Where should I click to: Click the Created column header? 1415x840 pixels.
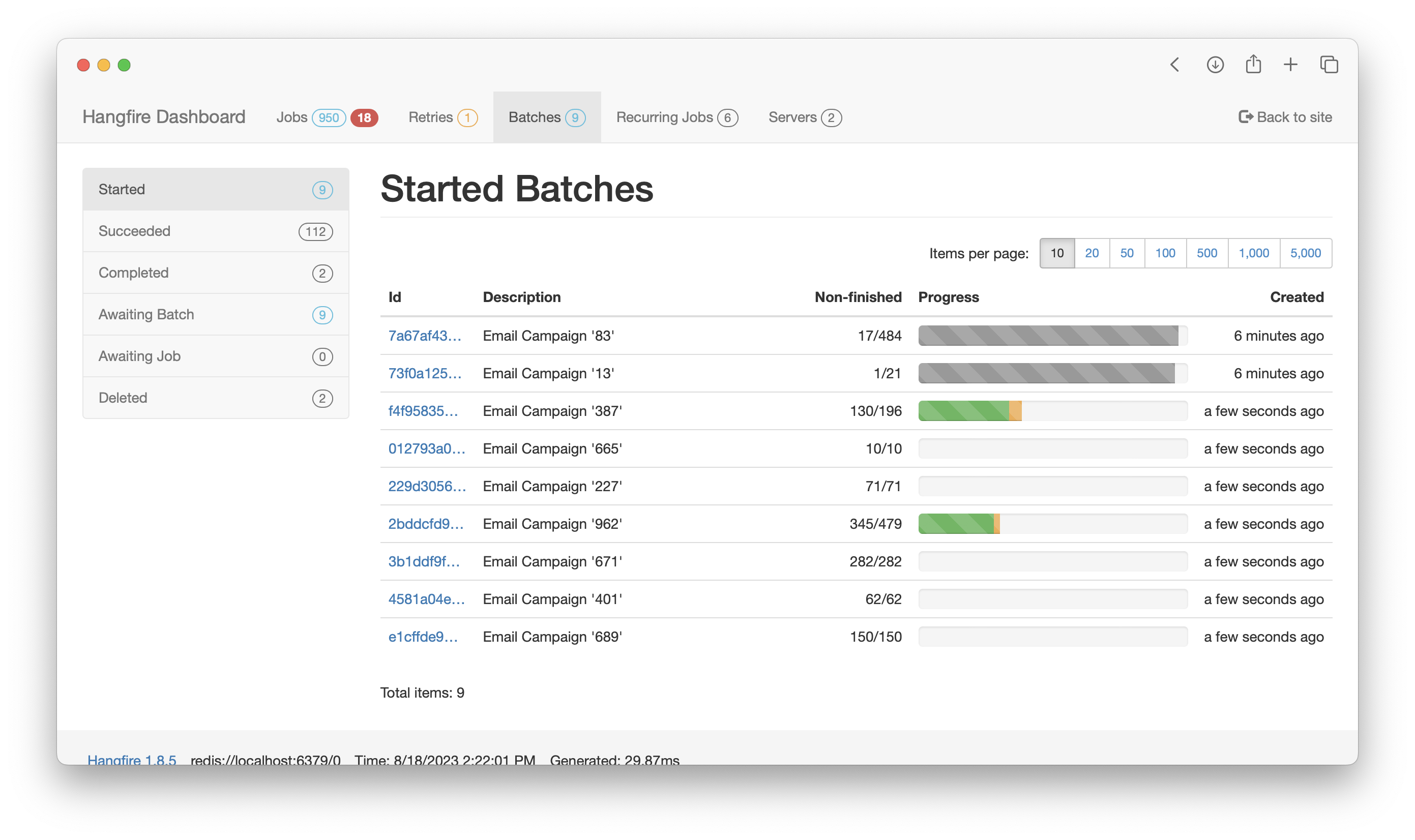click(1296, 297)
